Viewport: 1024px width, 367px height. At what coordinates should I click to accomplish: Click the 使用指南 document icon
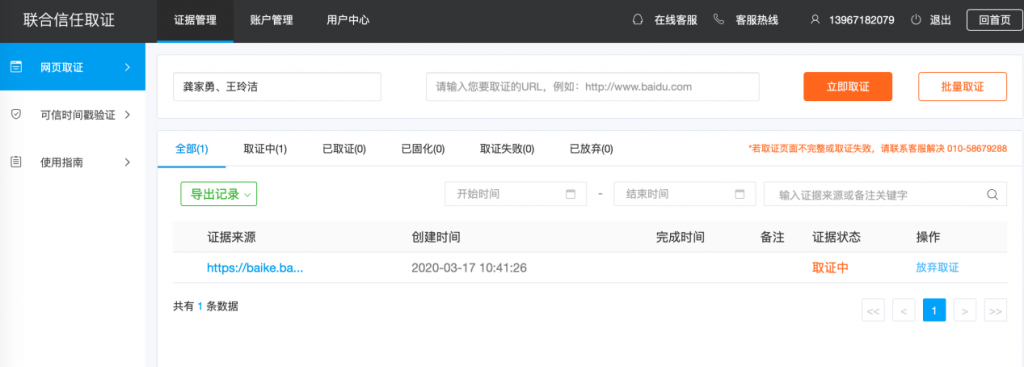(16, 161)
